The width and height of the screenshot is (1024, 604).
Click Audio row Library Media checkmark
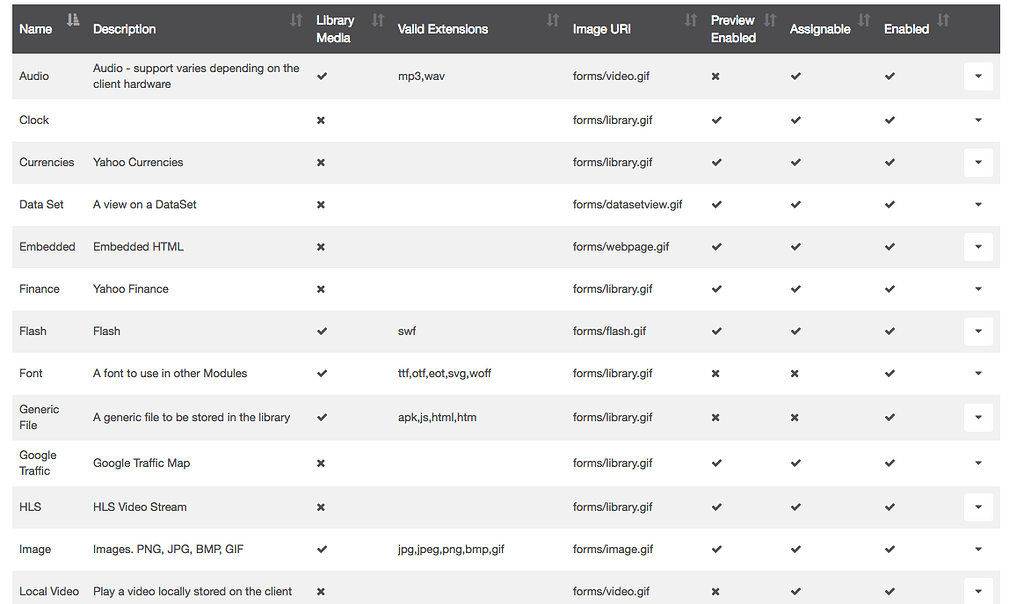click(x=322, y=76)
